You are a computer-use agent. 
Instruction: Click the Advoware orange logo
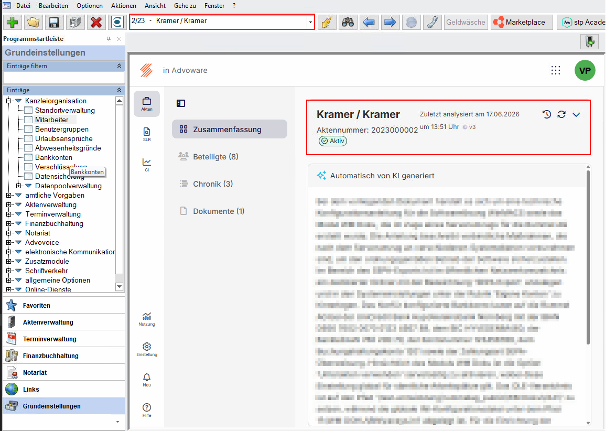[146, 70]
